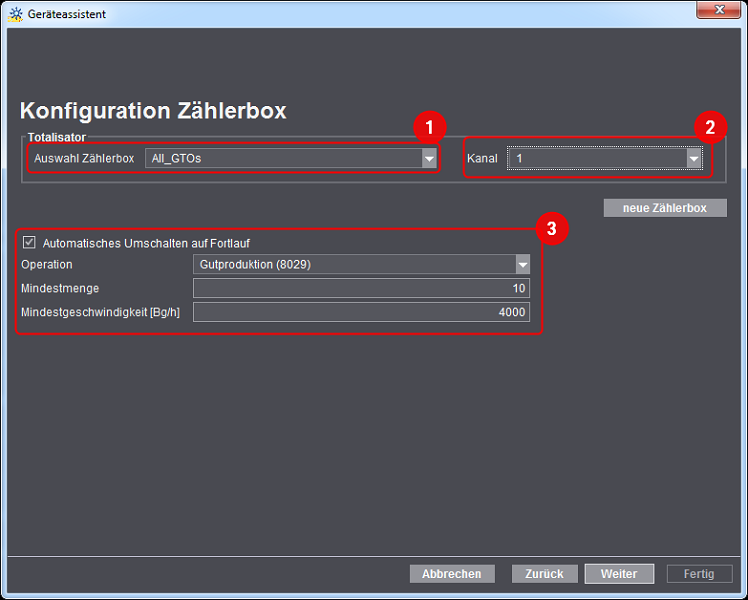
Task: Click the Konfiguration Zählerbox heading
Action: [153, 111]
